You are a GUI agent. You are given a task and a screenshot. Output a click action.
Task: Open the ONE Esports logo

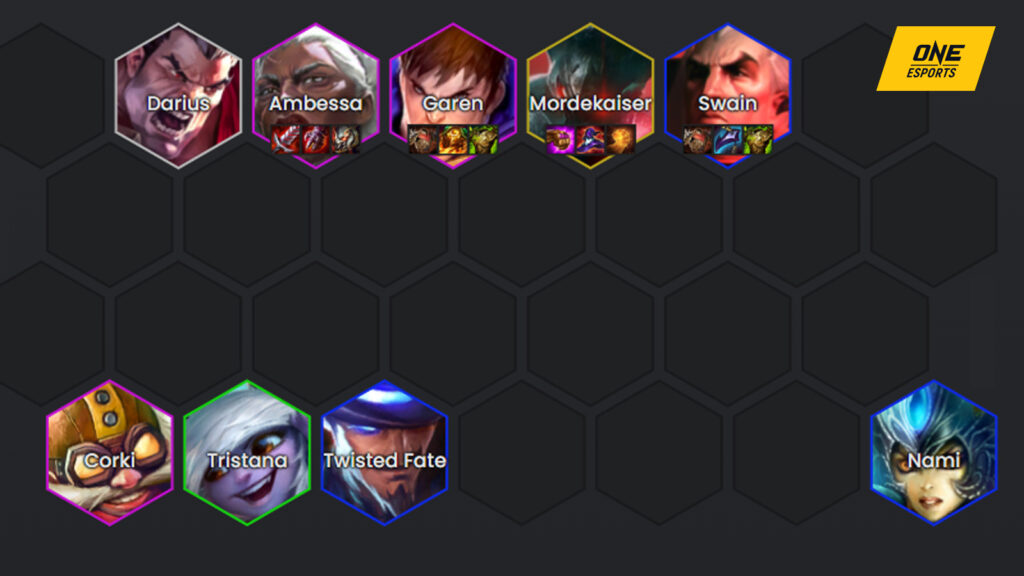pos(936,59)
